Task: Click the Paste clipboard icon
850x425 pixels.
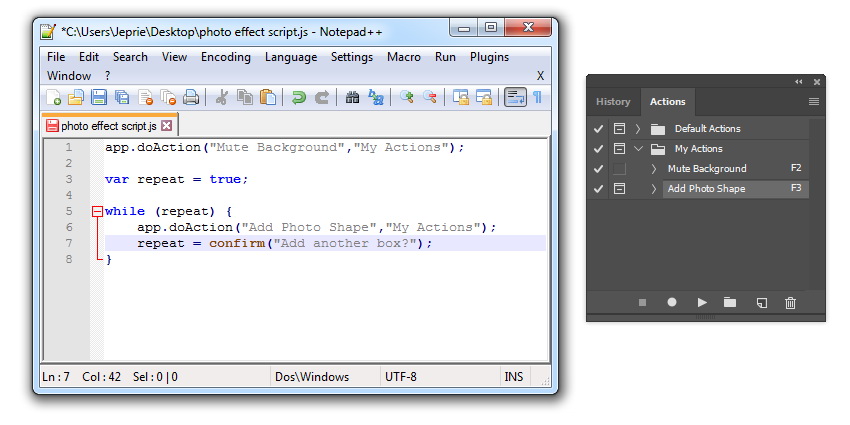Action: coord(268,98)
